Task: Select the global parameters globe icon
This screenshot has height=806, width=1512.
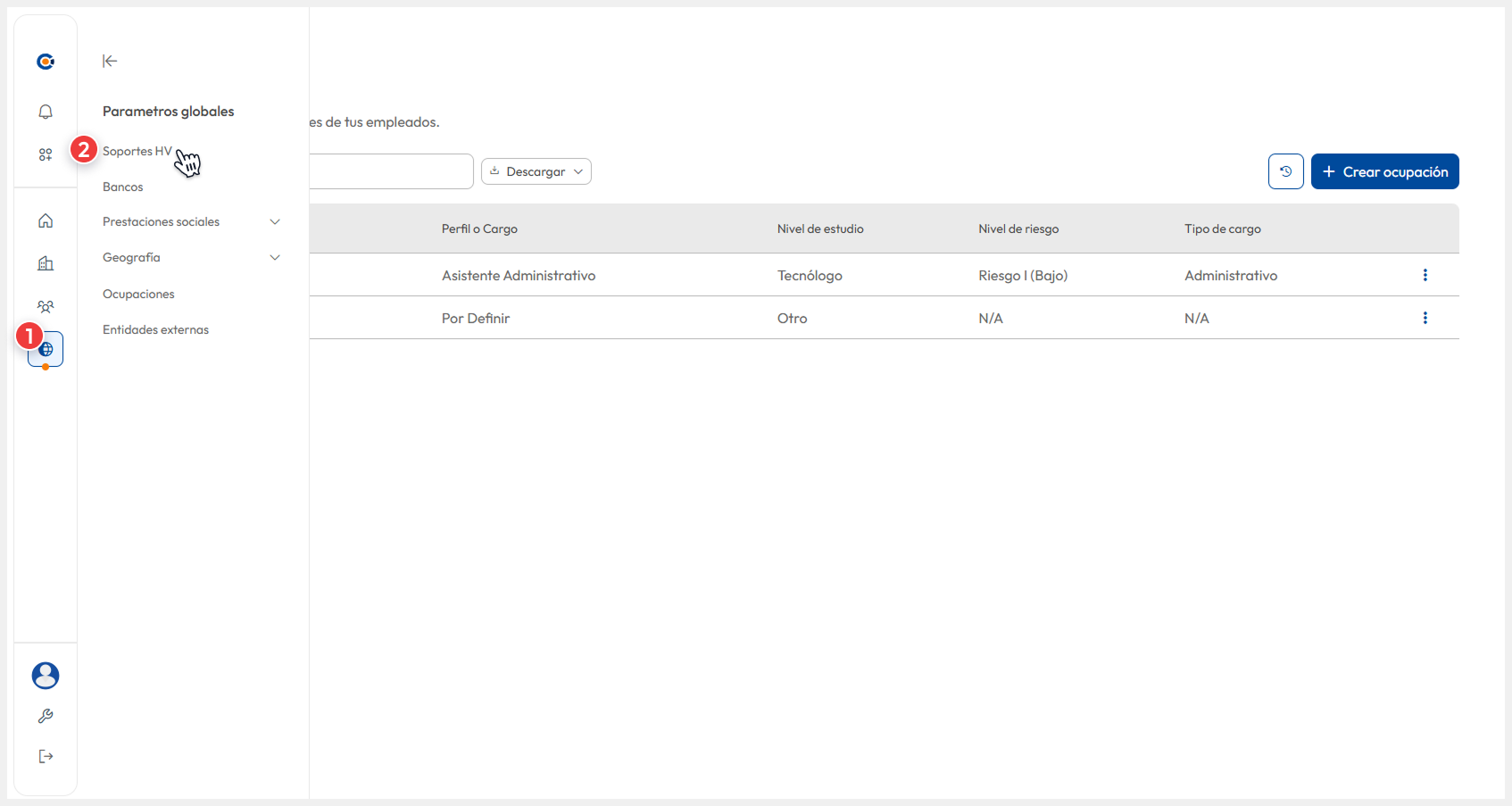Action: (46, 349)
